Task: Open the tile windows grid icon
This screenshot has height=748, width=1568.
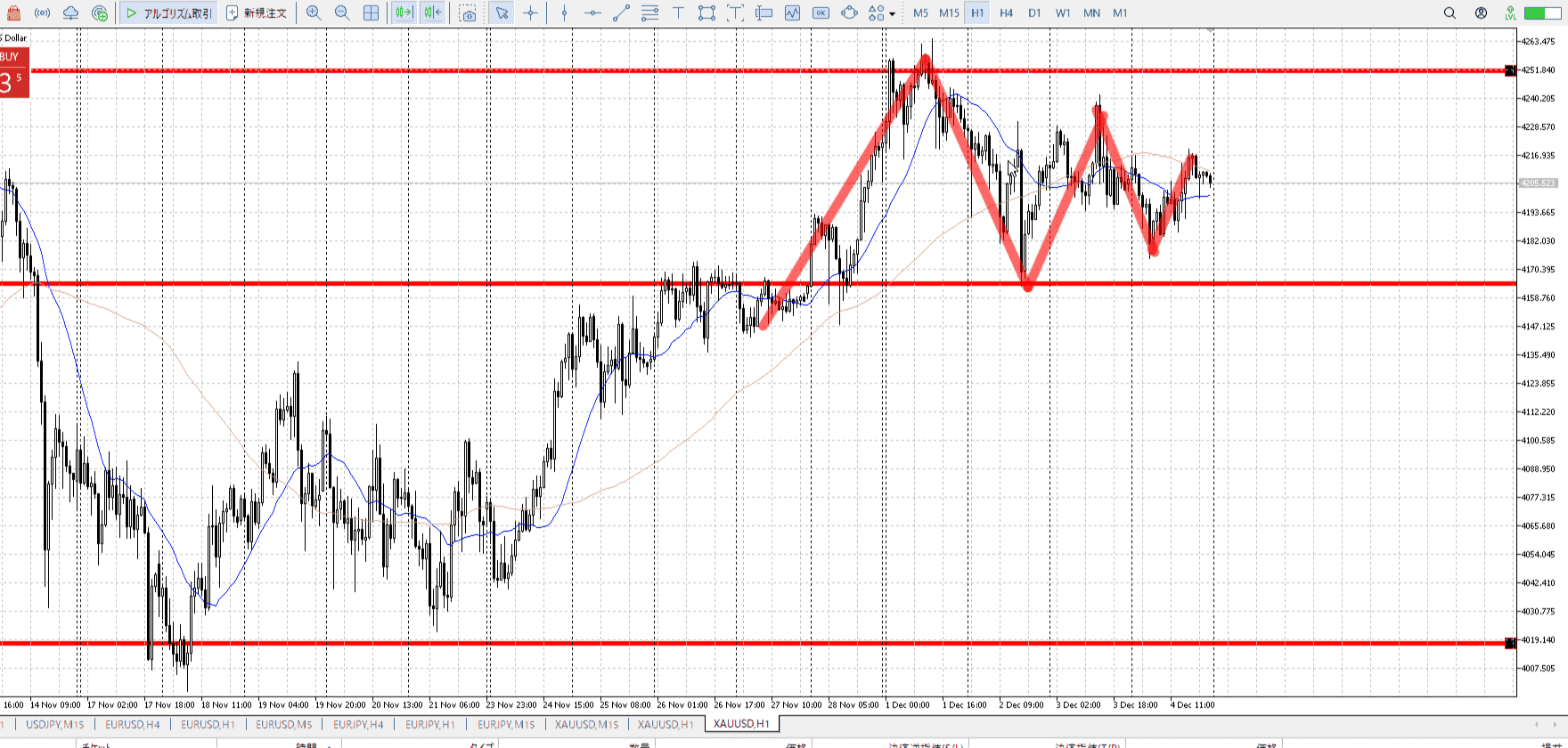Action: tap(372, 13)
